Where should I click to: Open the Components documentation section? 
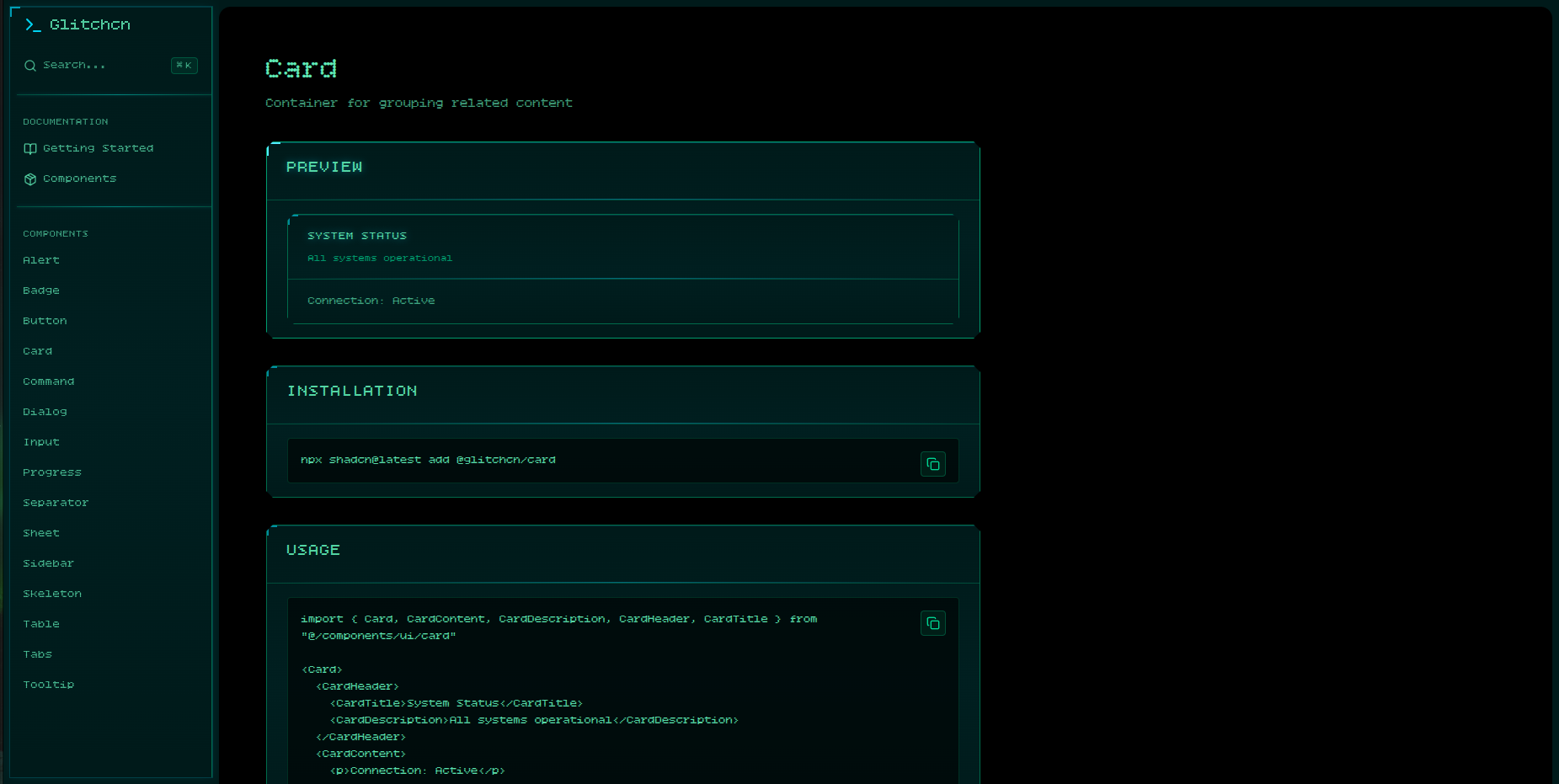click(80, 179)
